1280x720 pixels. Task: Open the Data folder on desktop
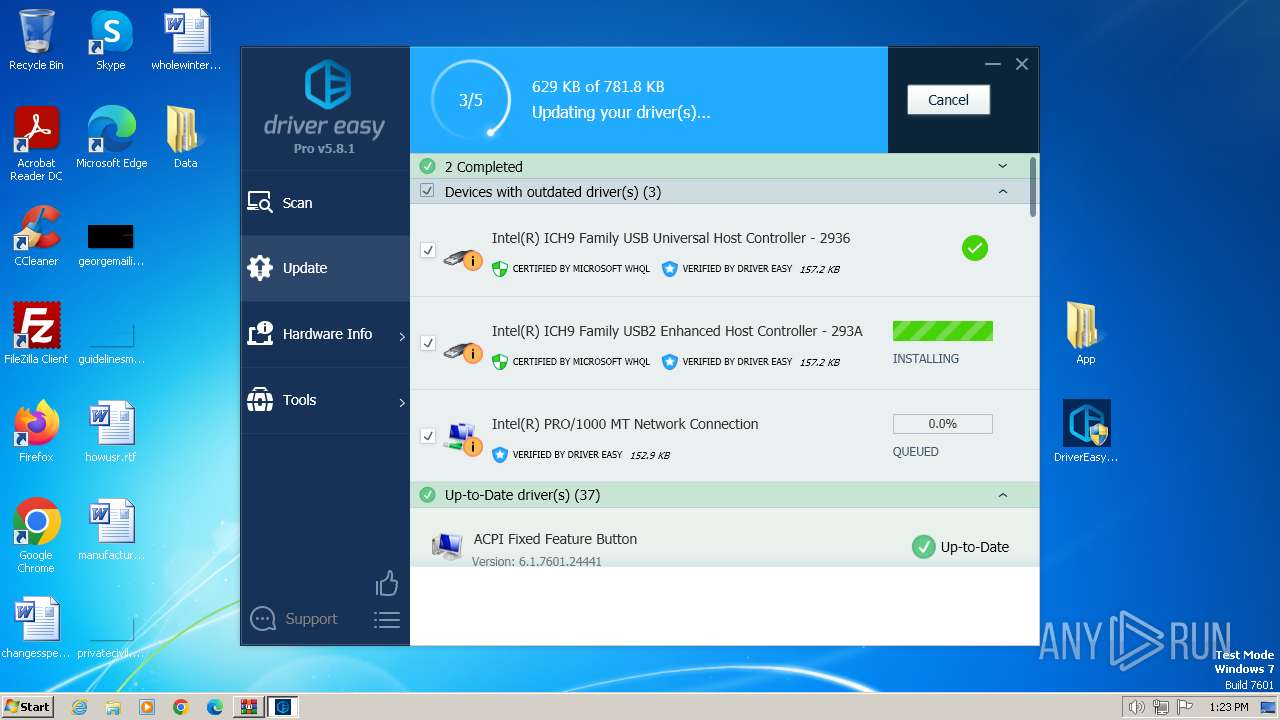(185, 138)
